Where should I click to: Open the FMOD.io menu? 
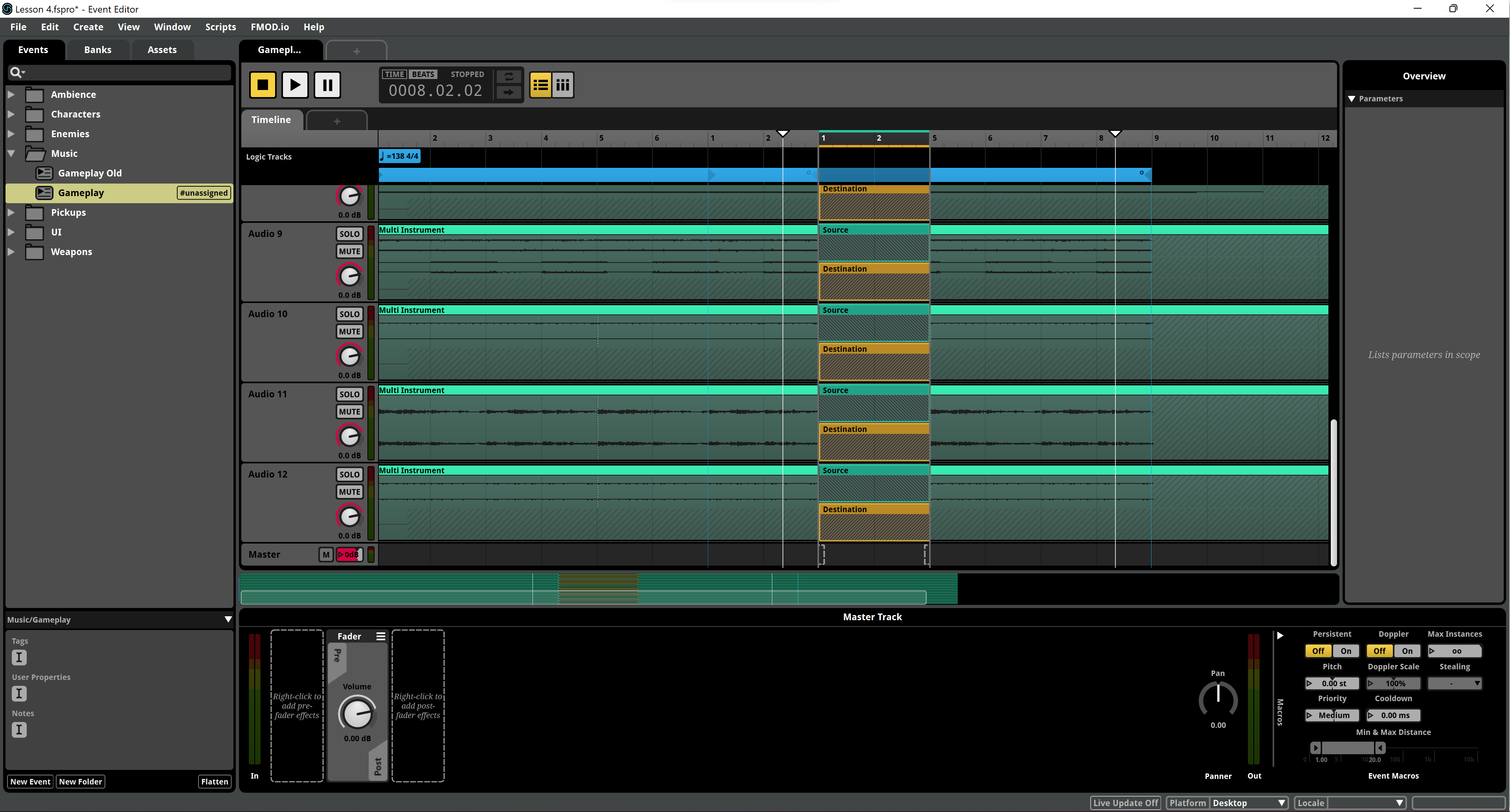[270, 27]
